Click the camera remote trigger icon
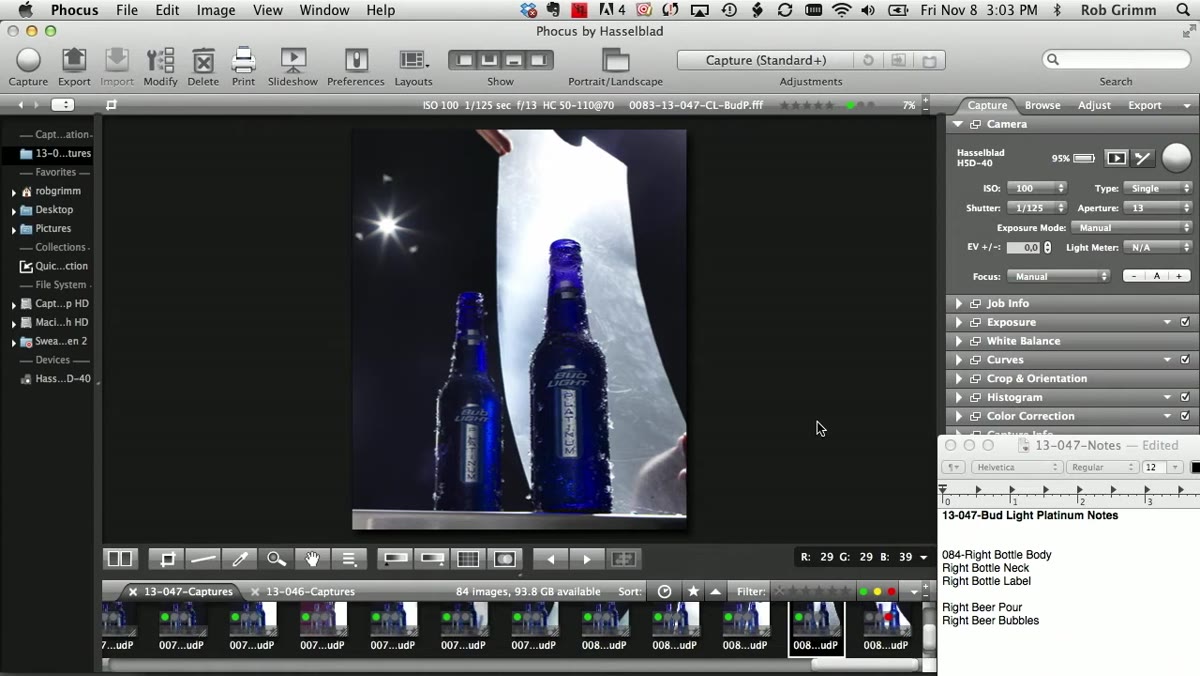Viewport: 1200px width, 676px height. [x=1143, y=158]
